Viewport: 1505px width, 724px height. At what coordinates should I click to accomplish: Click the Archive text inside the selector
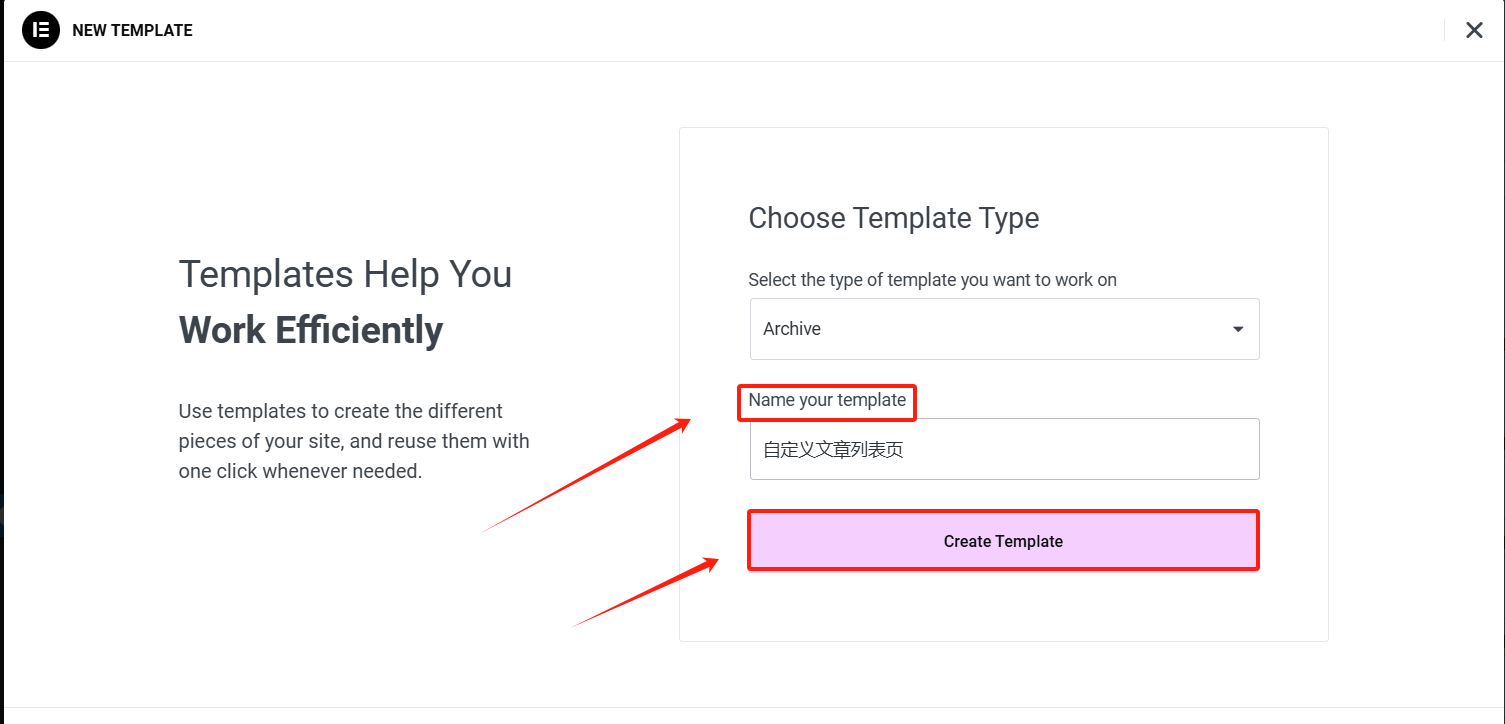tap(791, 328)
